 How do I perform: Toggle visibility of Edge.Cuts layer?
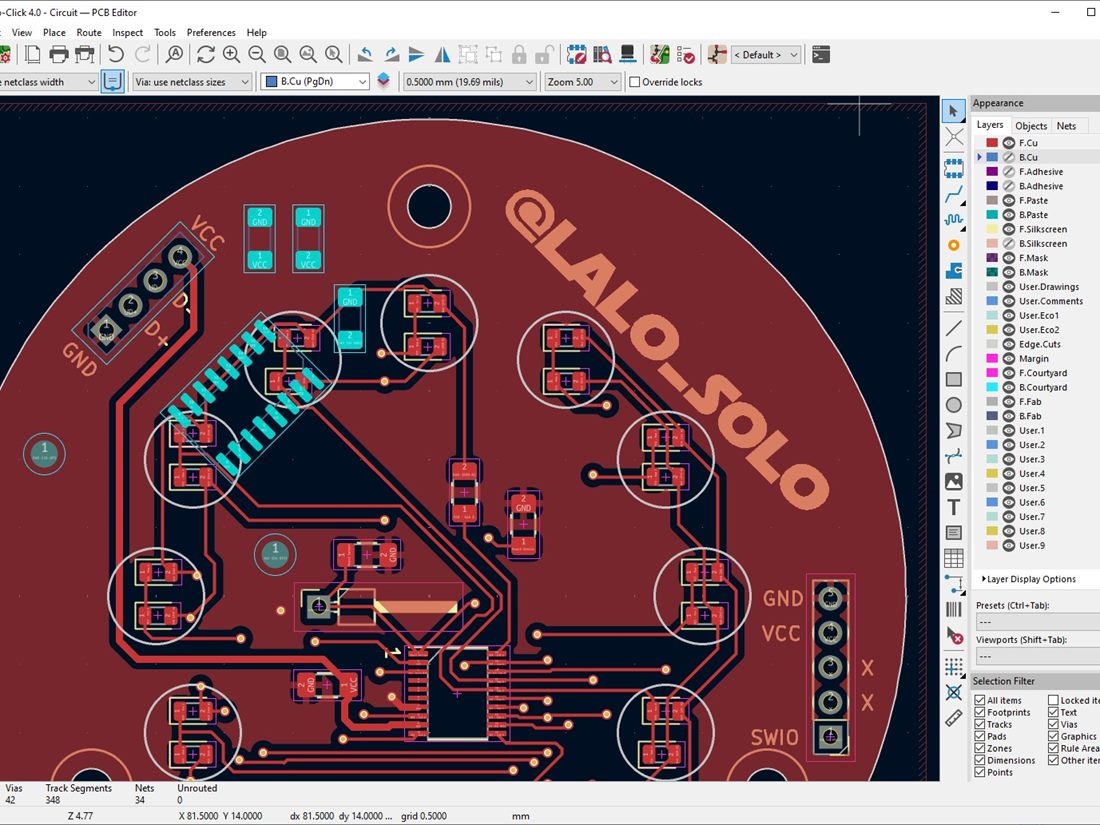[x=1009, y=344]
